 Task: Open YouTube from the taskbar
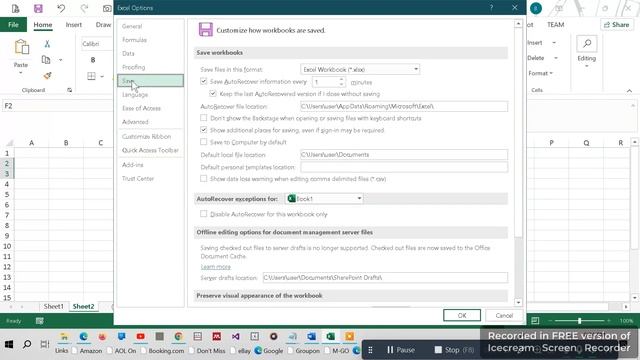point(140,336)
